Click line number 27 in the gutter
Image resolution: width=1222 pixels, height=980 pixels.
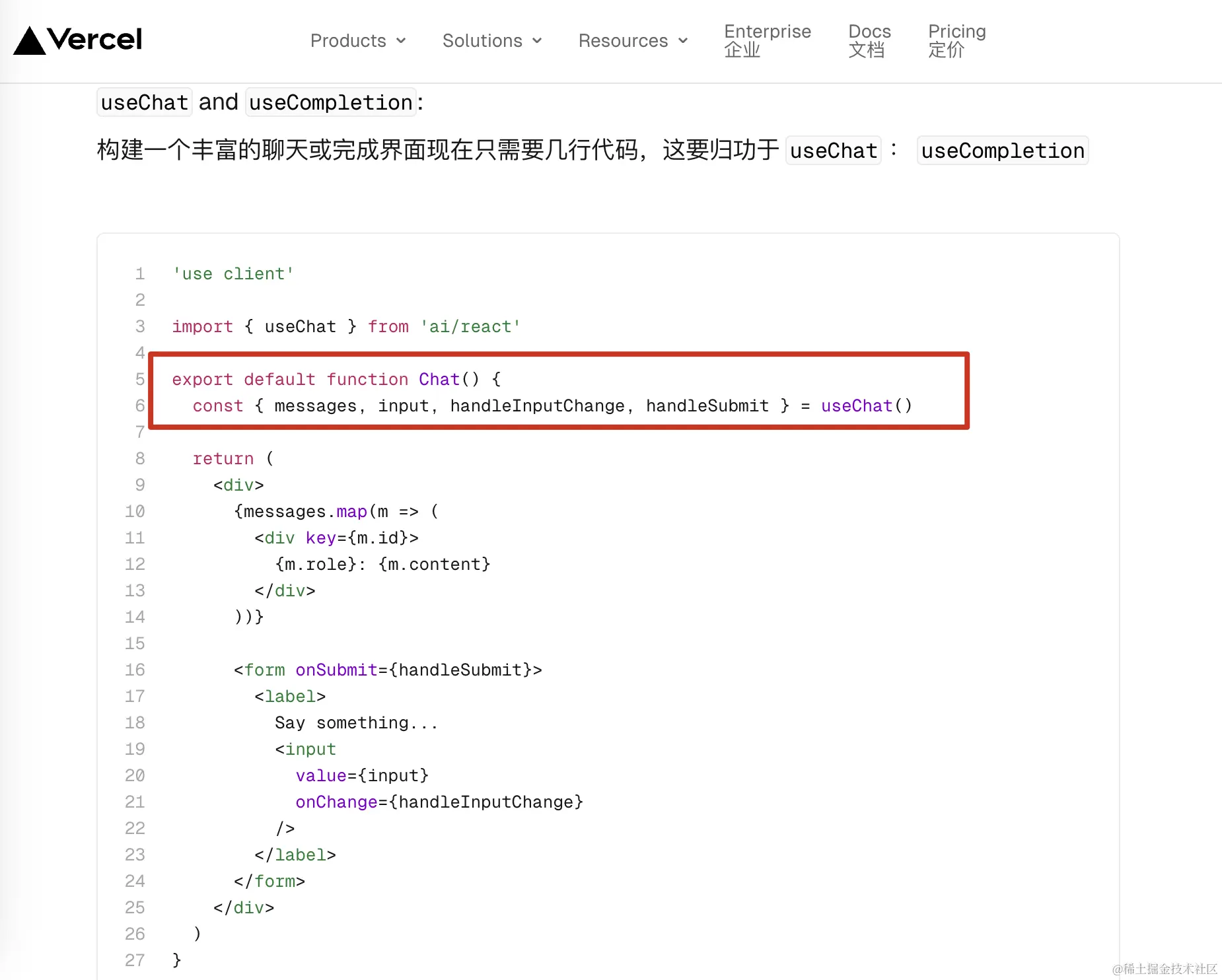(x=135, y=960)
